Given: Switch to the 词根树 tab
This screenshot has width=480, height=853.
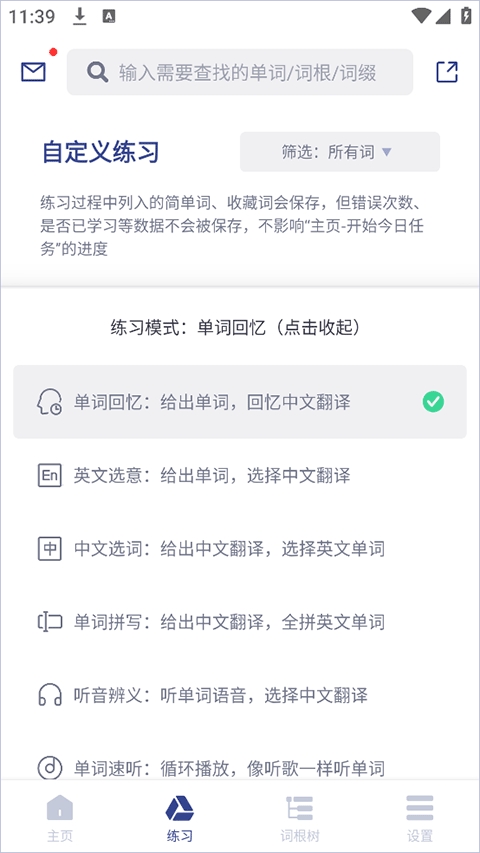Looking at the screenshot, I should [300, 818].
